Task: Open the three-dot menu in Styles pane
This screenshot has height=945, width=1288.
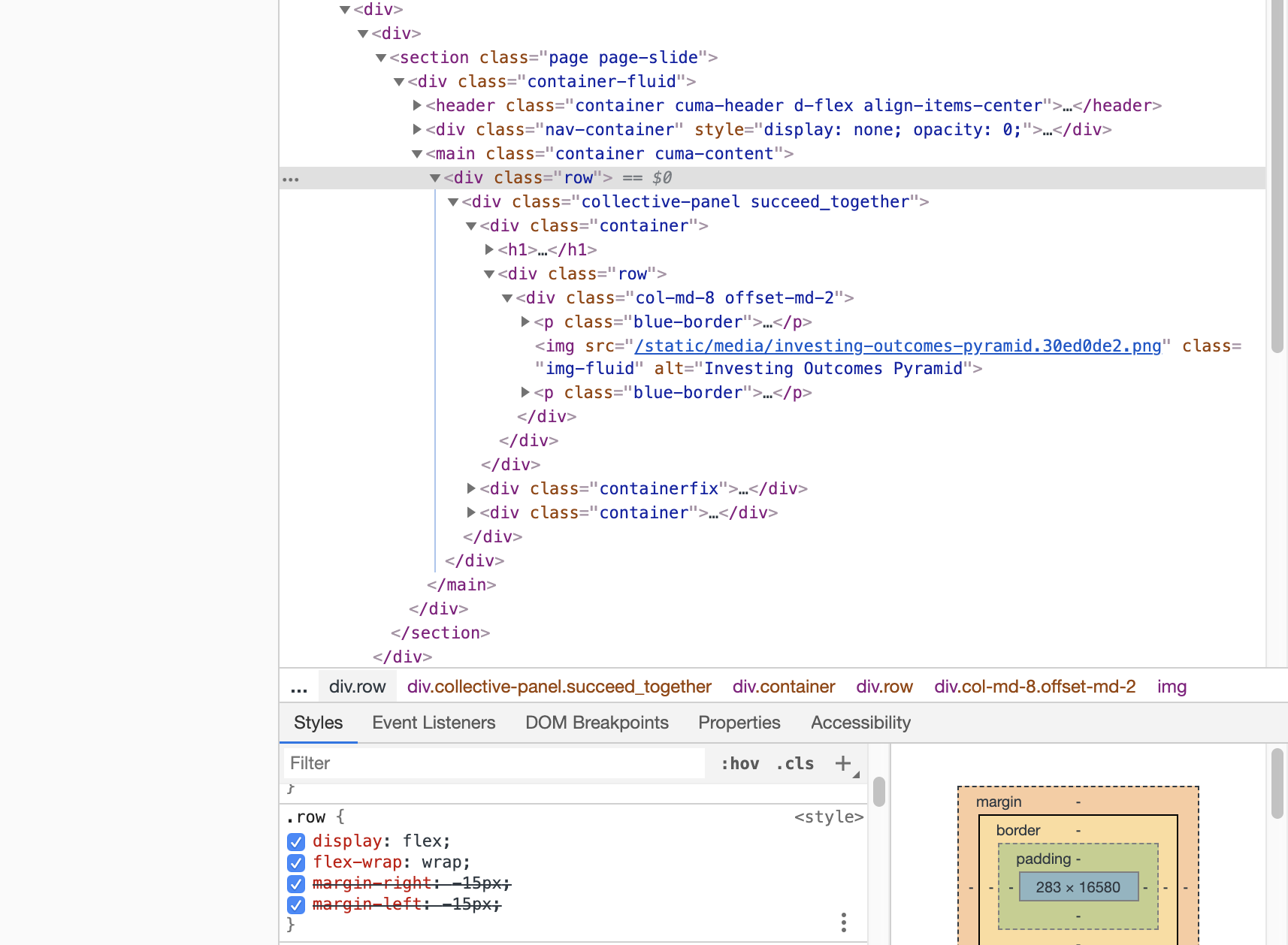Action: (843, 922)
